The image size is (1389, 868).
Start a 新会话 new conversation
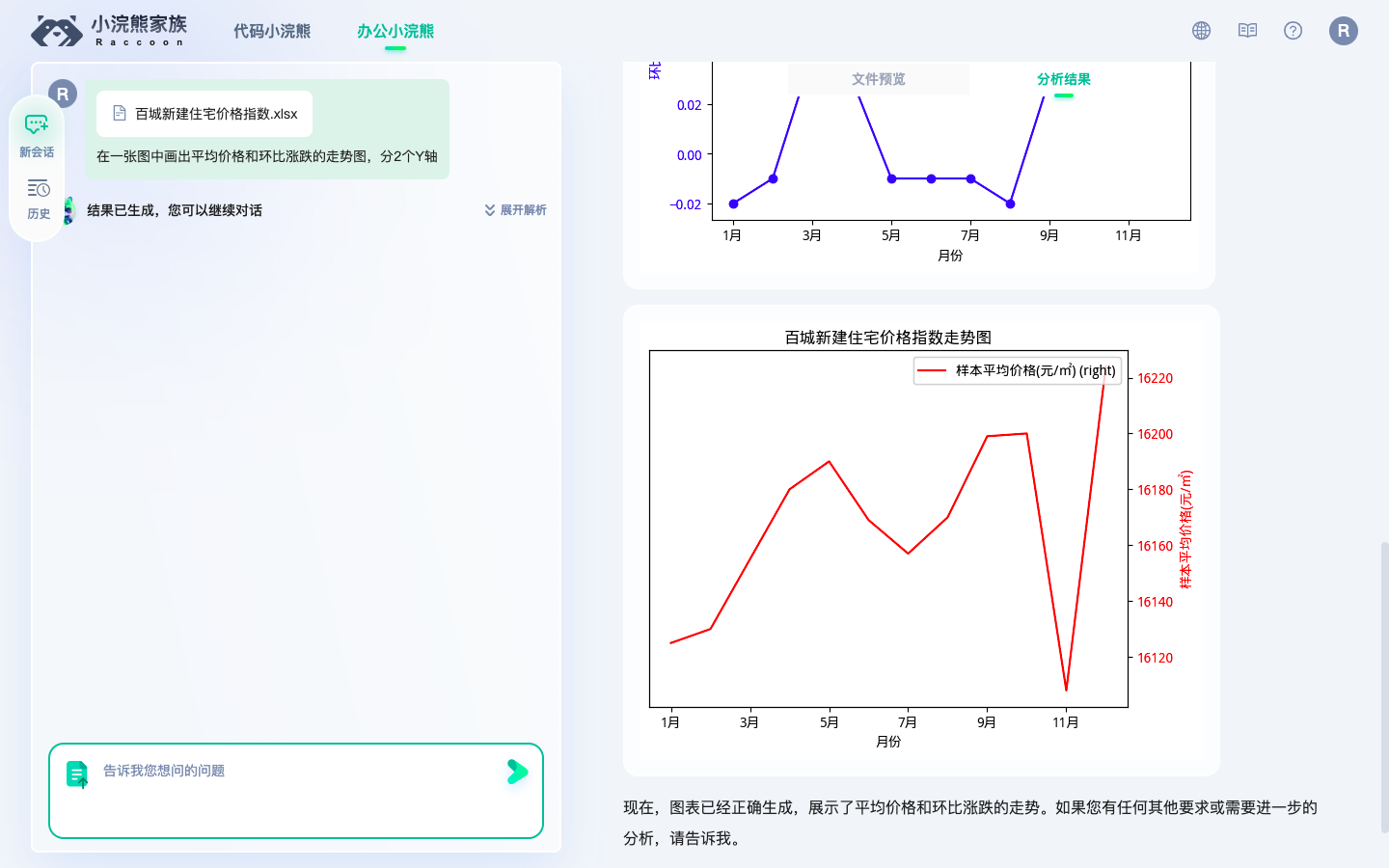(36, 133)
